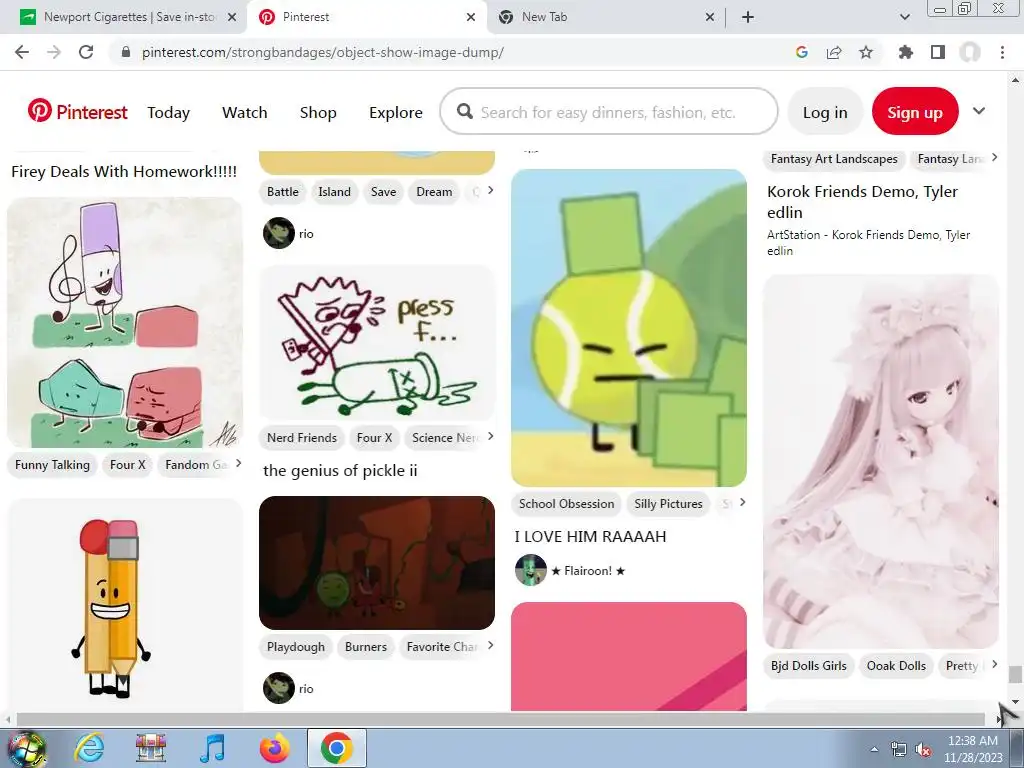
Task: Show more tags after Fantasy Landscapes chip
Action: [x=994, y=157]
